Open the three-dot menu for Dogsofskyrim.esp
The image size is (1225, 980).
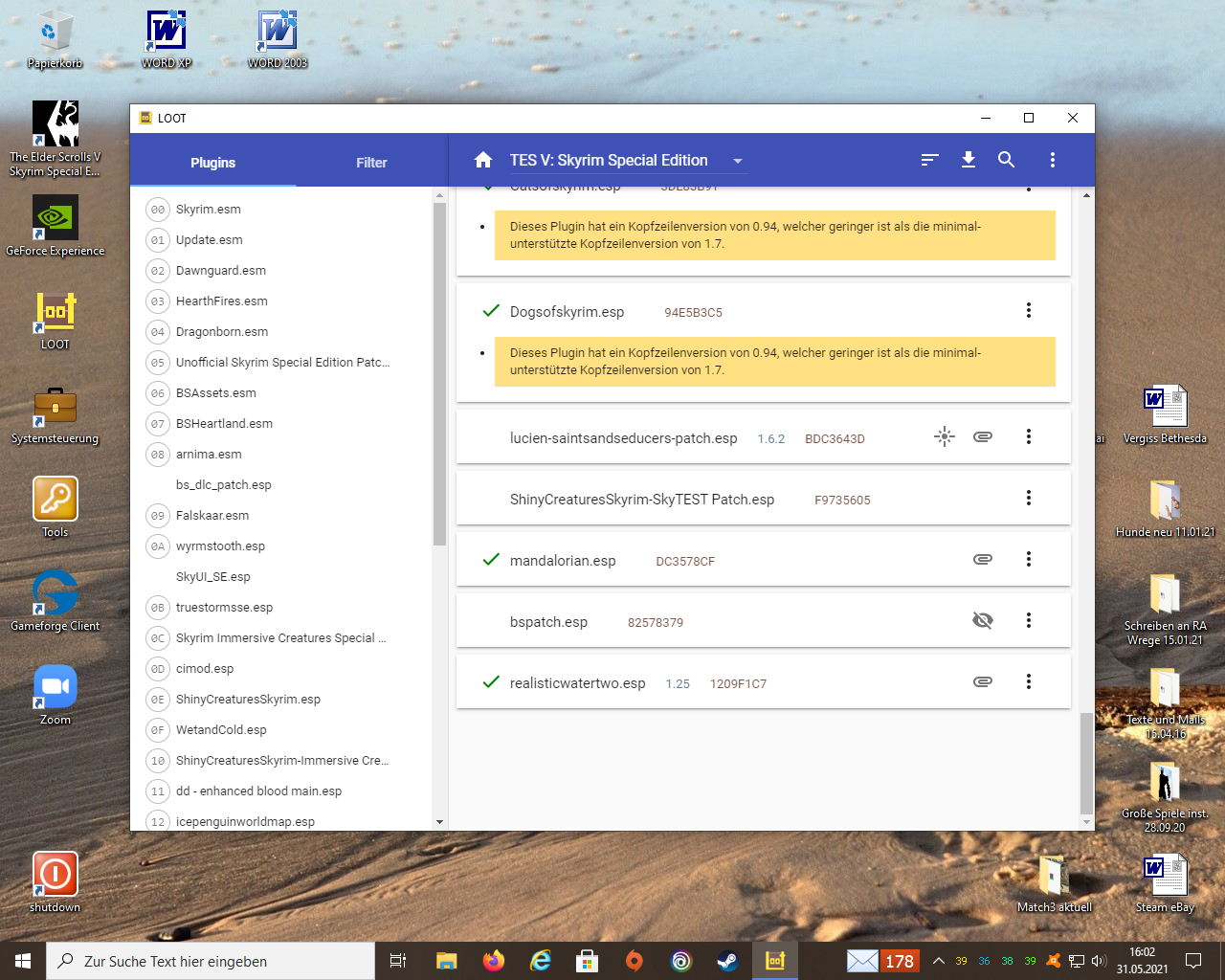coord(1029,311)
